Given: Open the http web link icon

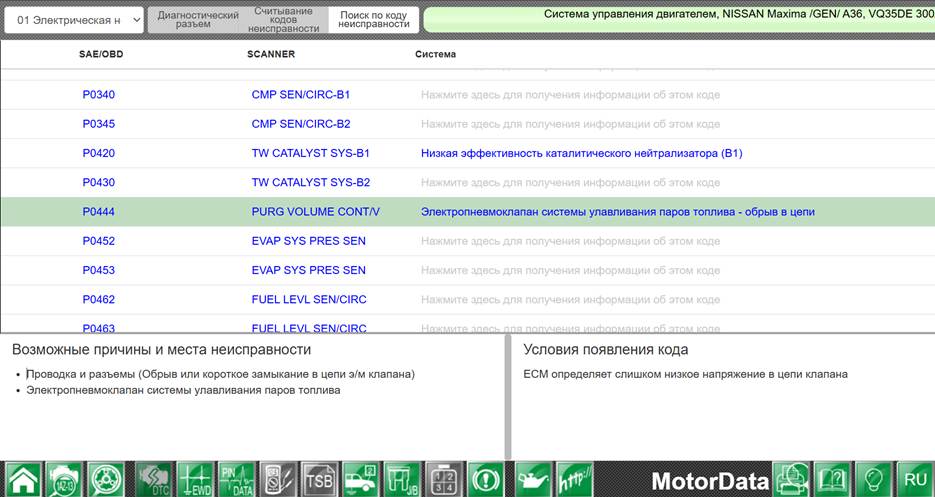Looking at the screenshot, I should (575, 479).
